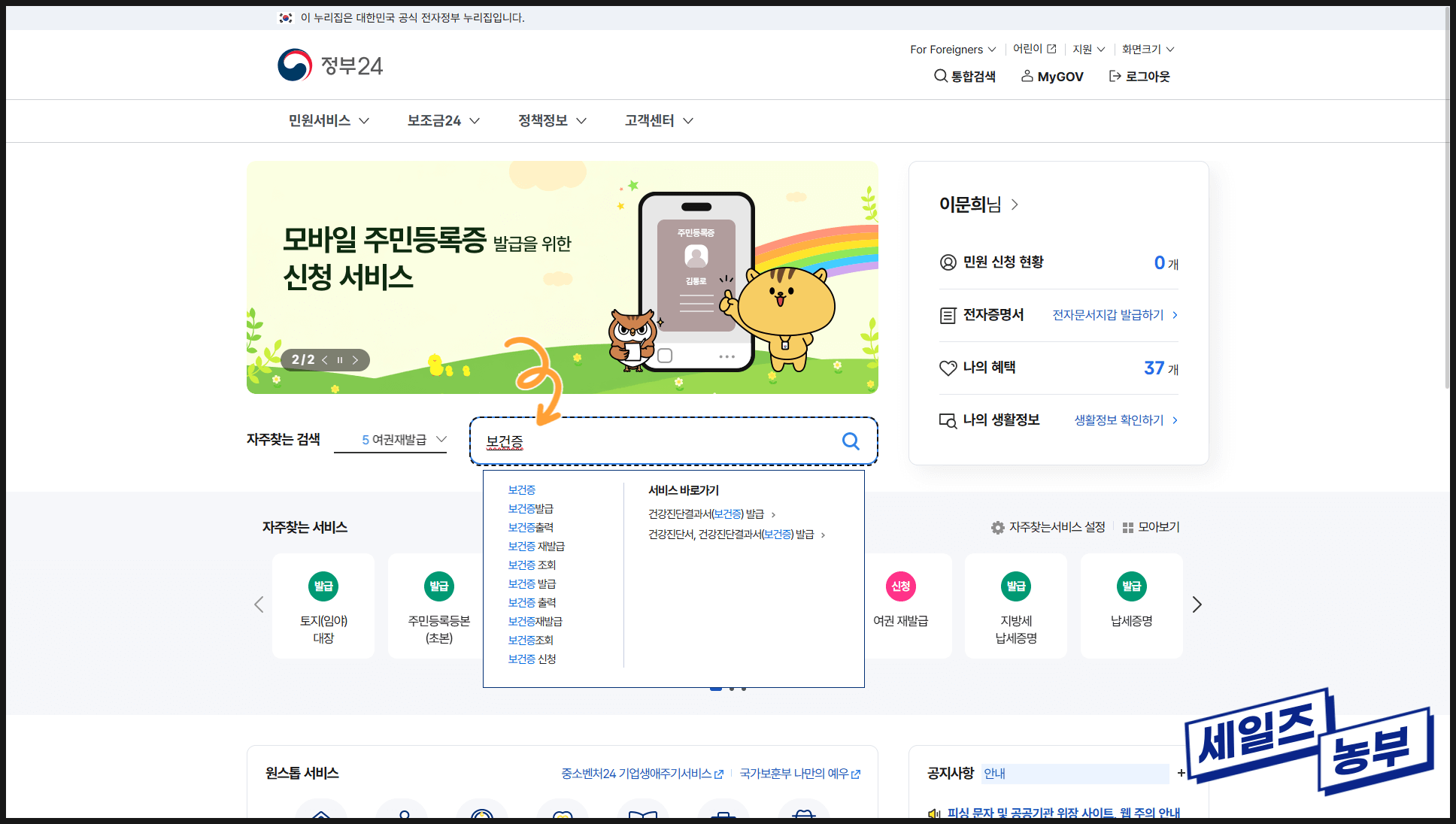Click 발급 icon for 납세증명
This screenshot has width=1456, height=824.
(x=1131, y=586)
